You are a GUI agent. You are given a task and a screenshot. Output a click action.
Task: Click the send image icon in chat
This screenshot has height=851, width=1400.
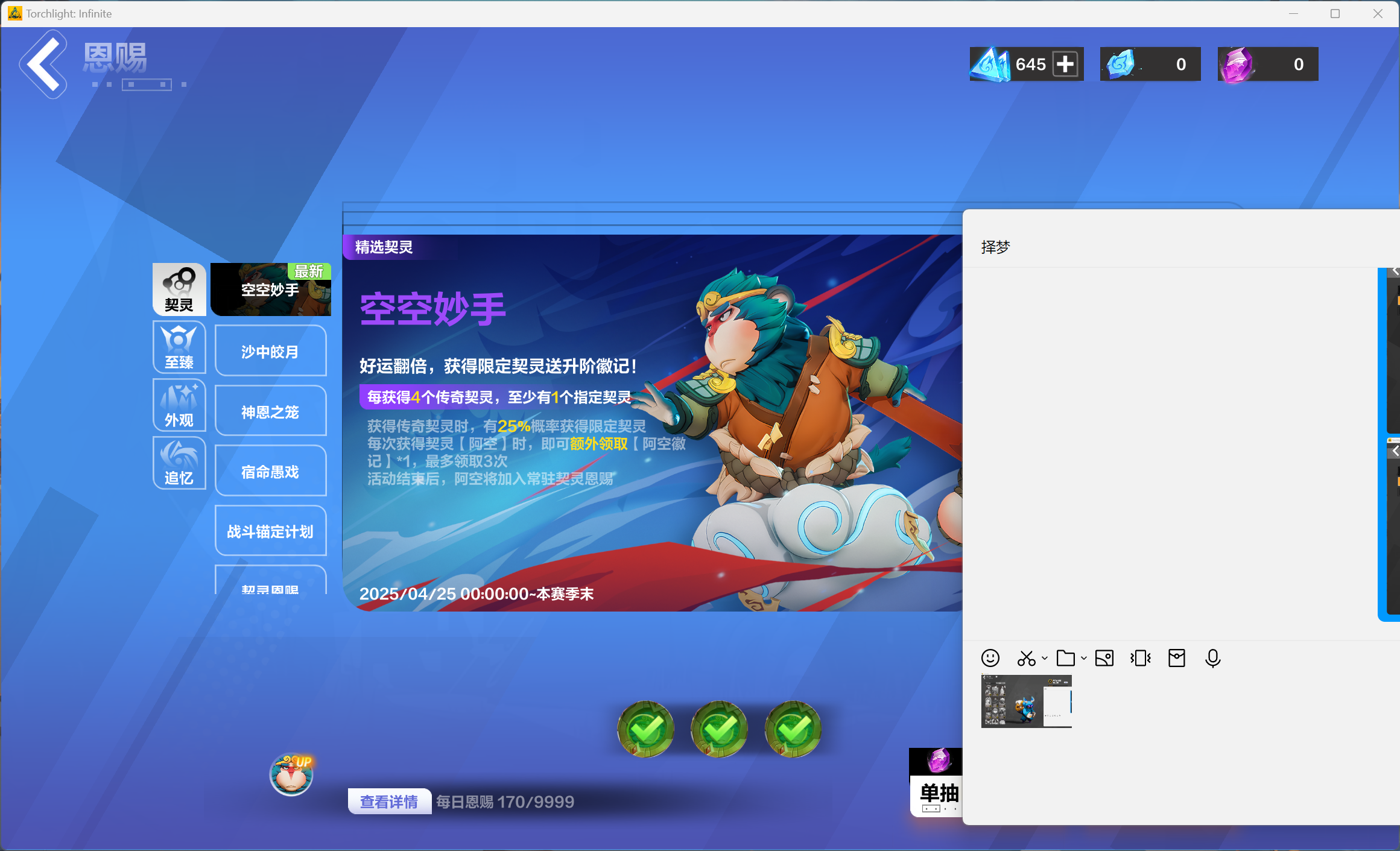click(1104, 658)
